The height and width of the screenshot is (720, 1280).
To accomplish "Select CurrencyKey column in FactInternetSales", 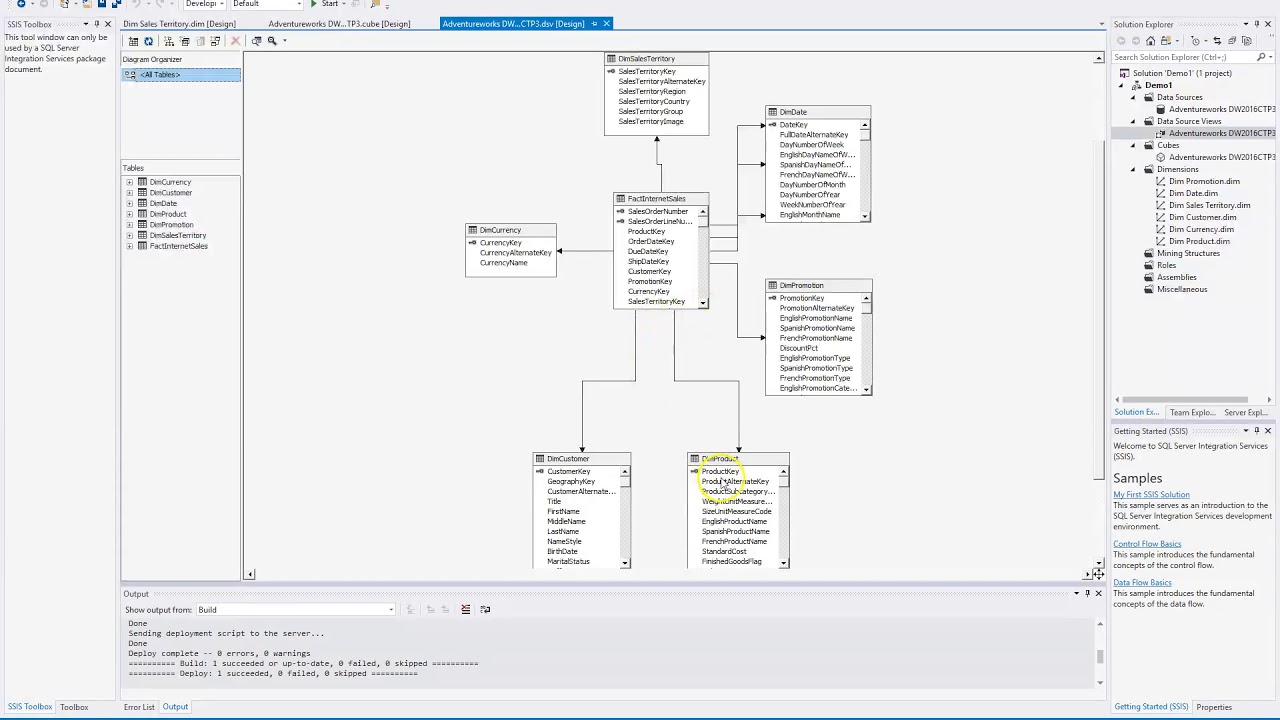I will pos(648,291).
